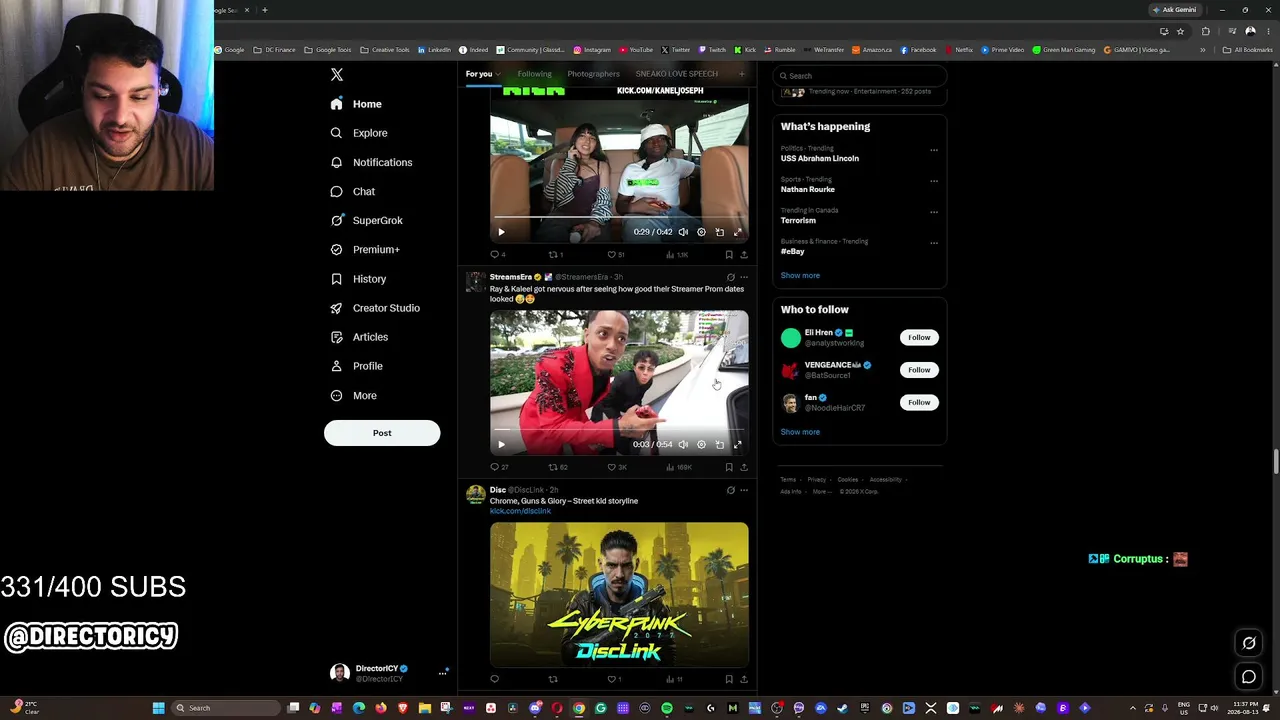1280x720 pixels.
Task: Bookmark the StreamsEra post
Action: click(x=729, y=467)
